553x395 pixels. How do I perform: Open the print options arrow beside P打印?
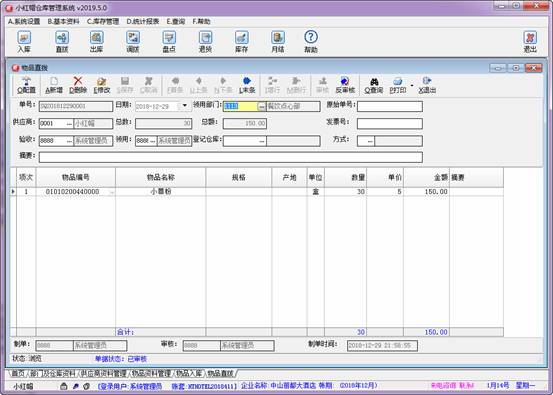point(412,85)
